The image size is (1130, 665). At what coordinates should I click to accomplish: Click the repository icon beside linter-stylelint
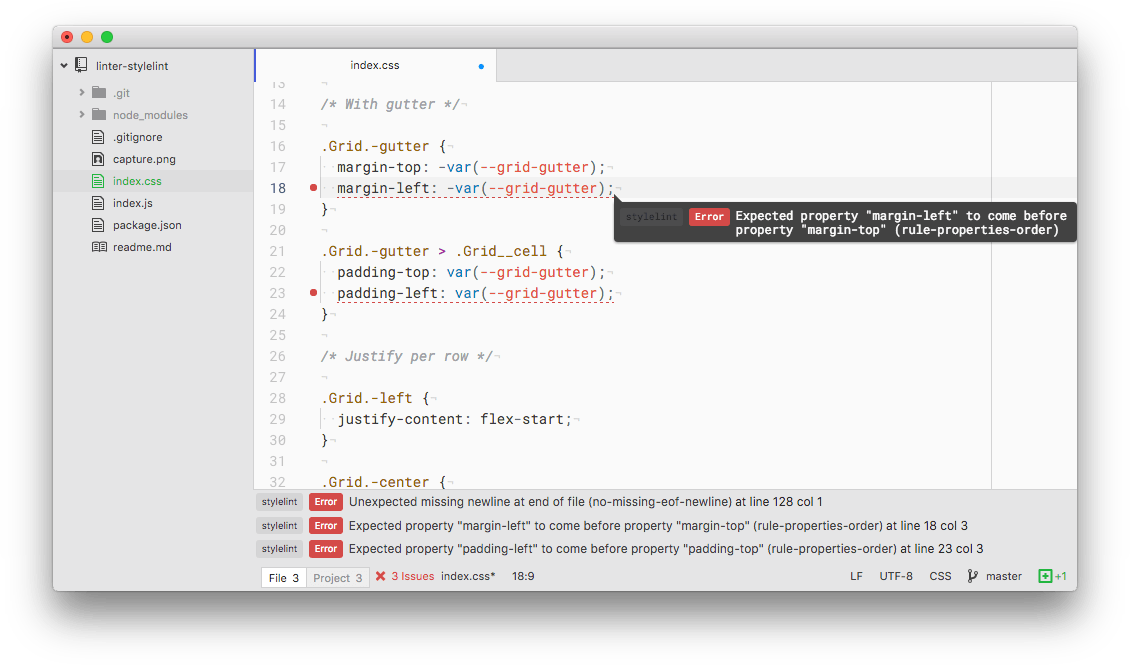pyautogui.click(x=82, y=64)
